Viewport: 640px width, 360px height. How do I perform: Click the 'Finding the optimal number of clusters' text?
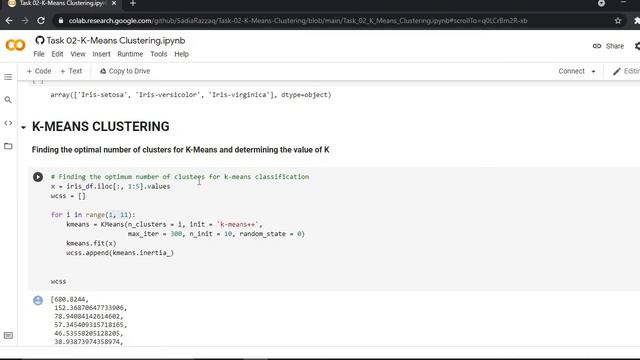(x=180, y=150)
